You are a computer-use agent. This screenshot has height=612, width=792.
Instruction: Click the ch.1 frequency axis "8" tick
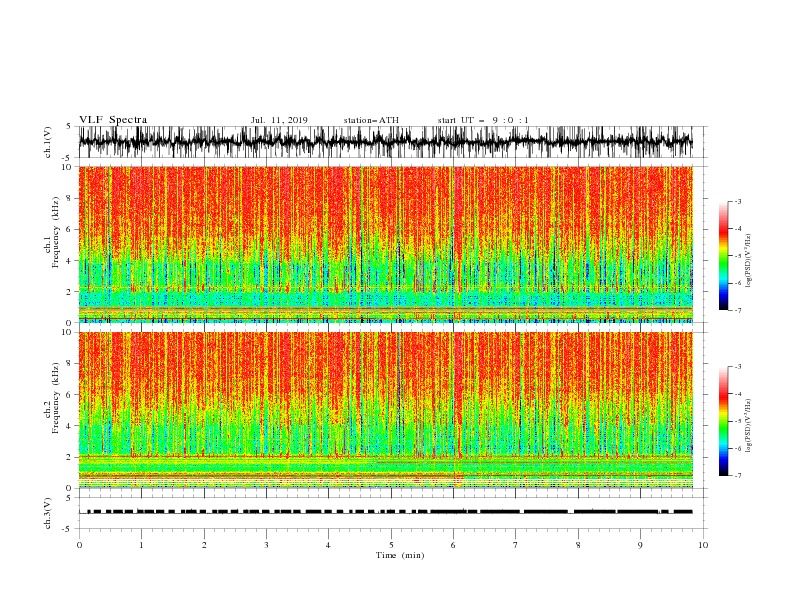tap(70, 198)
